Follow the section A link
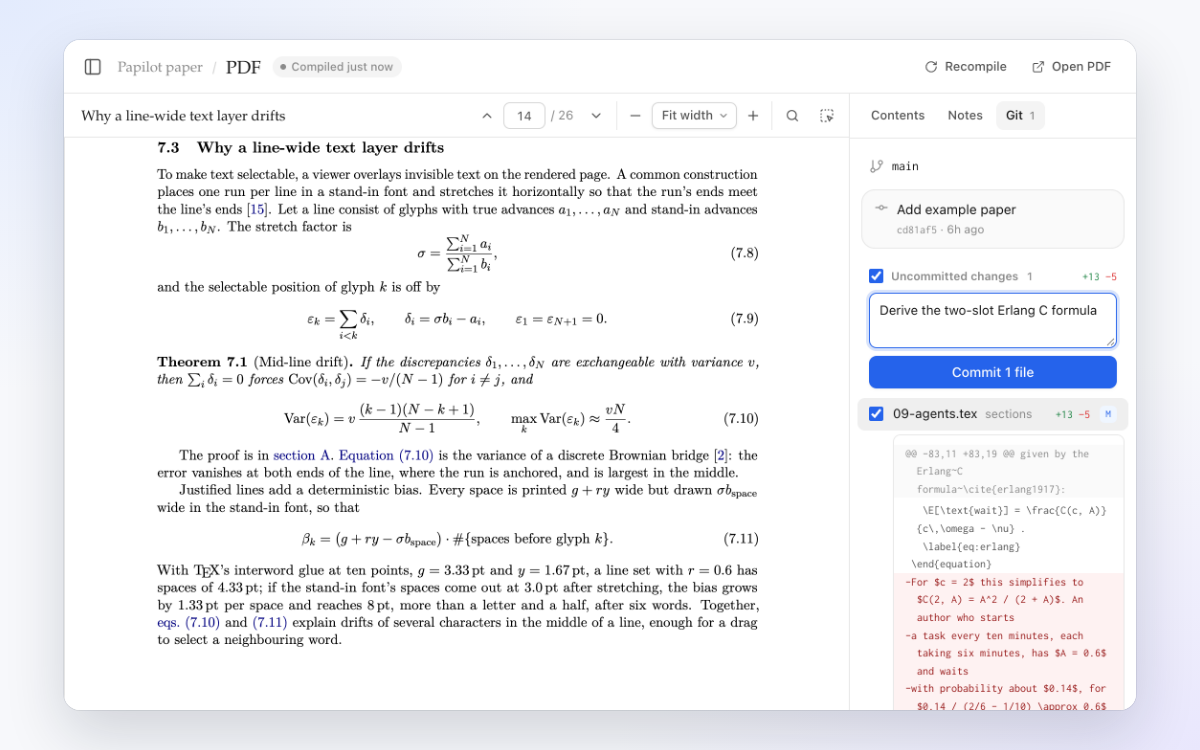This screenshot has width=1200, height=750. 303,455
